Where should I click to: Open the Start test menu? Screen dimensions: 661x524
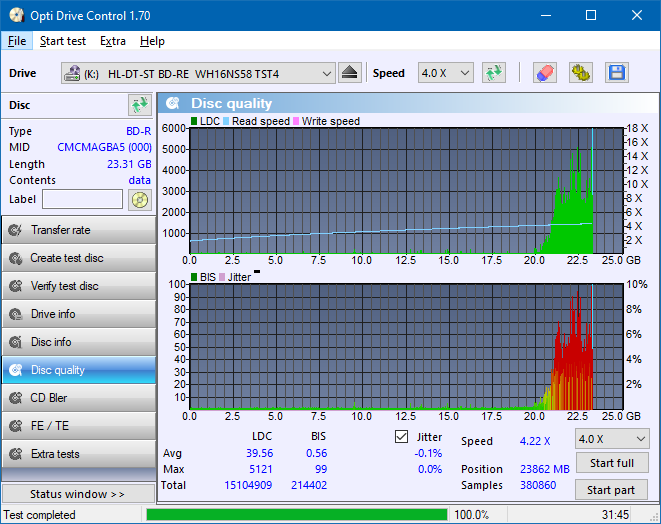(x=63, y=41)
